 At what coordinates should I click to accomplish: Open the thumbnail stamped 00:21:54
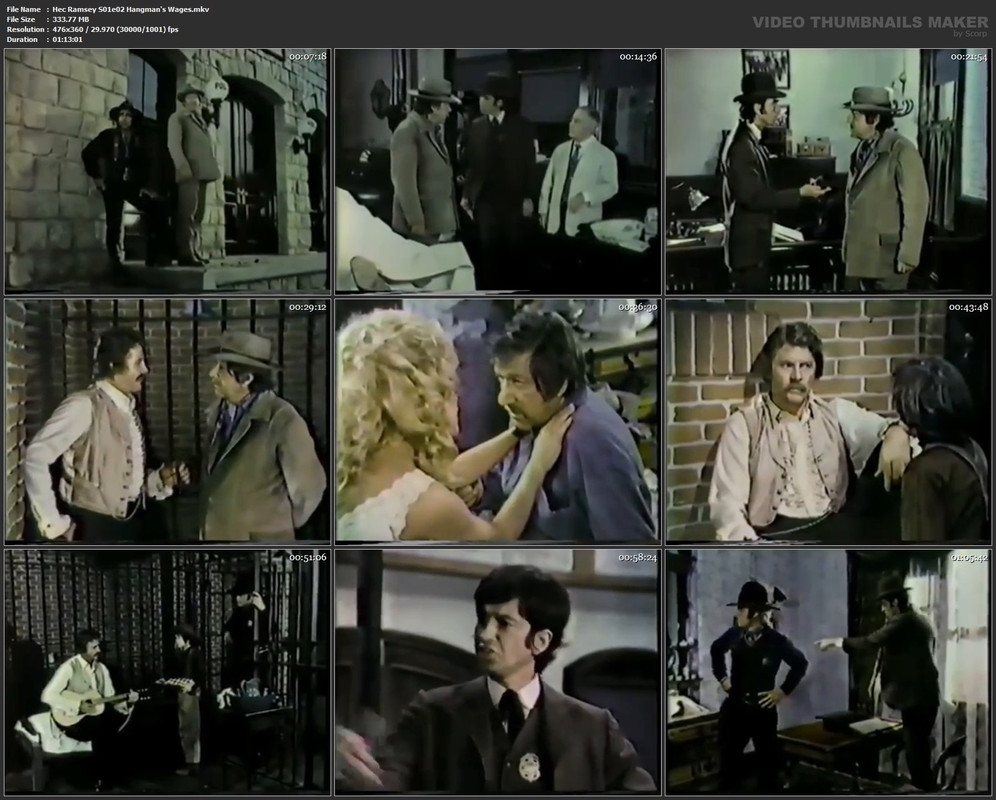[828, 171]
